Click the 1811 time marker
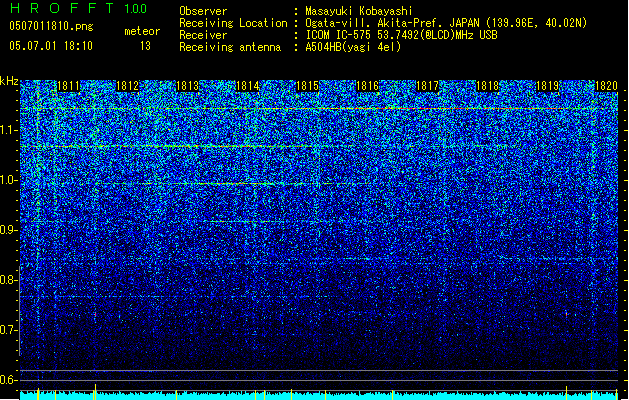This screenshot has height=400, width=629. click(x=69, y=86)
